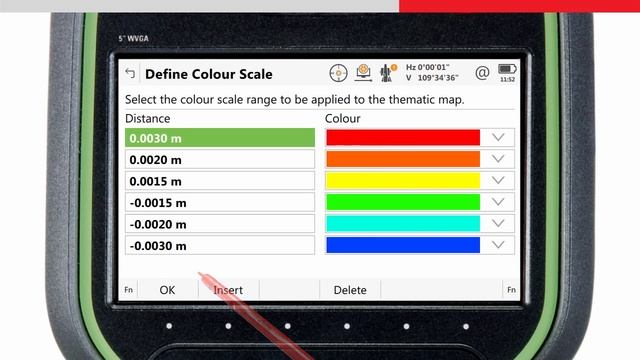The height and width of the screenshot is (360, 640).
Task: Confirm with the OK button
Action: pyautogui.click(x=168, y=290)
